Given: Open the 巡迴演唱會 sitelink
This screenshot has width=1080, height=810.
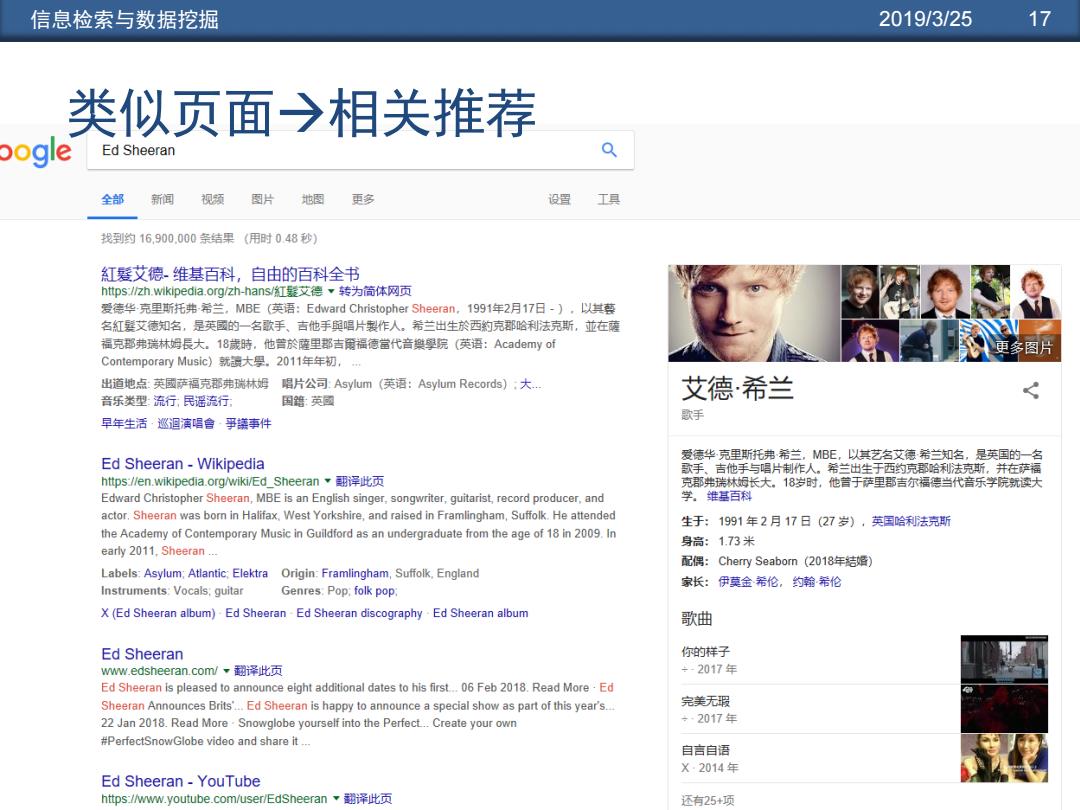Looking at the screenshot, I should pos(186,424).
